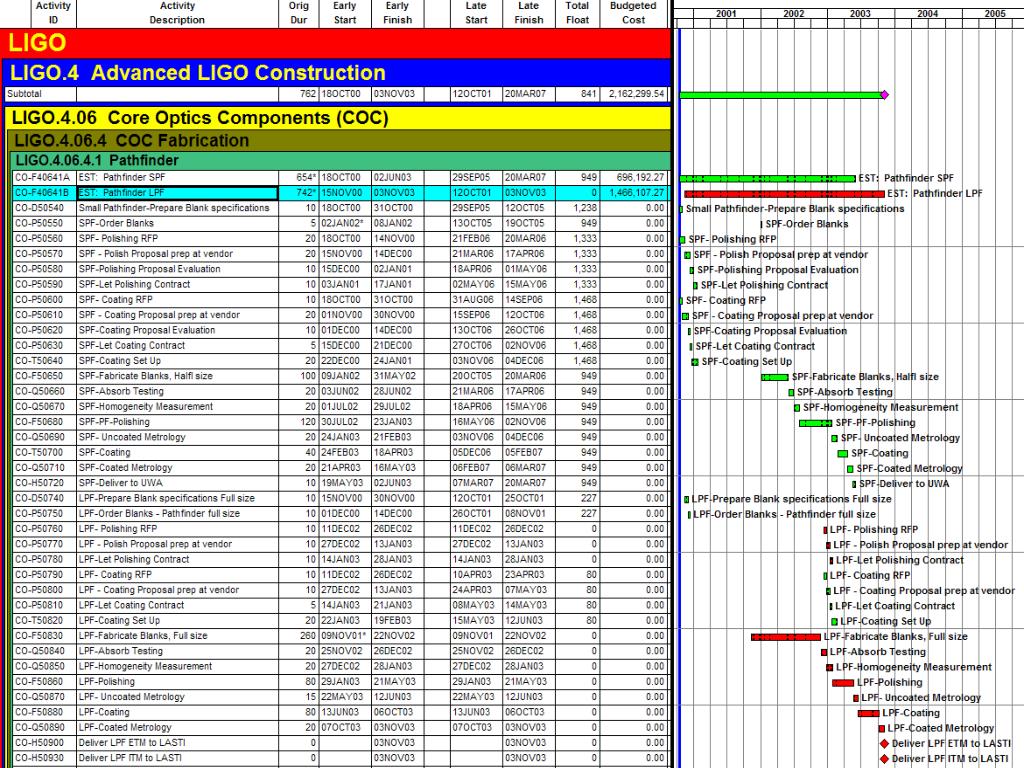
Task: Click 'EST: Pathfinder LPF' description cell
Action: pos(178,193)
